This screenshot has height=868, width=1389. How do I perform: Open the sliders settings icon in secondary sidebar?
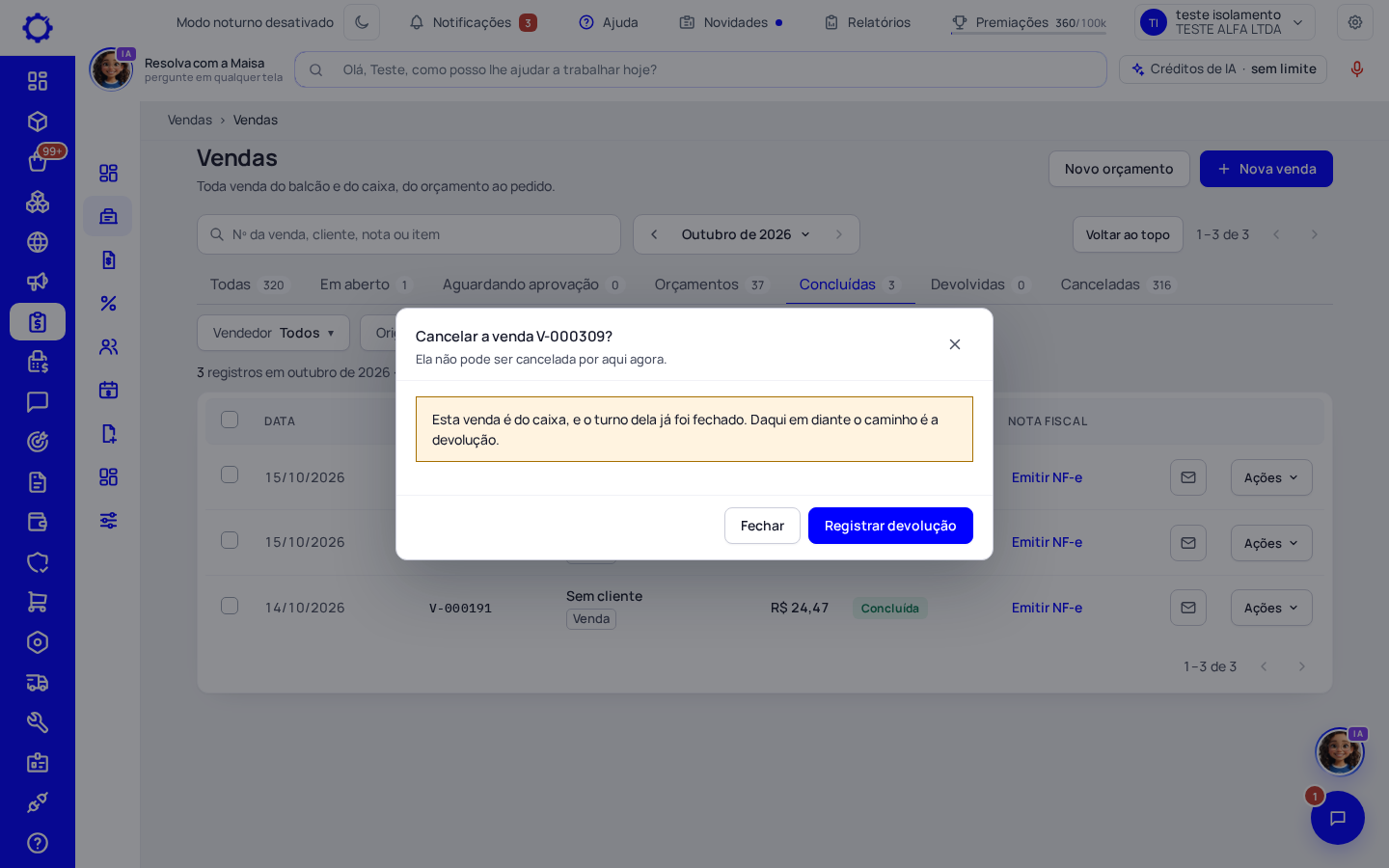[x=108, y=520]
